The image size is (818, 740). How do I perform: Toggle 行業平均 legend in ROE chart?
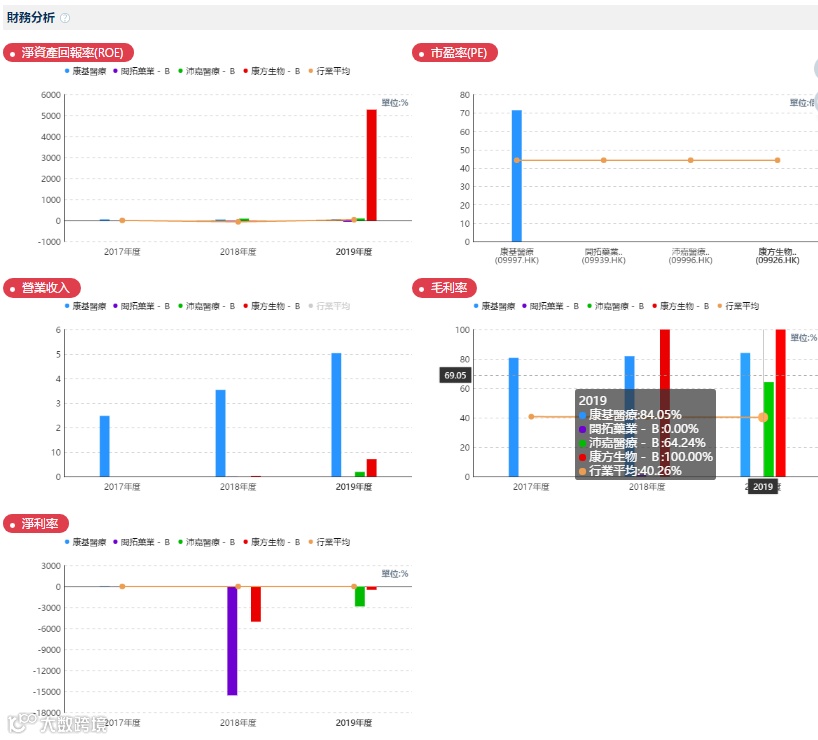pos(329,71)
